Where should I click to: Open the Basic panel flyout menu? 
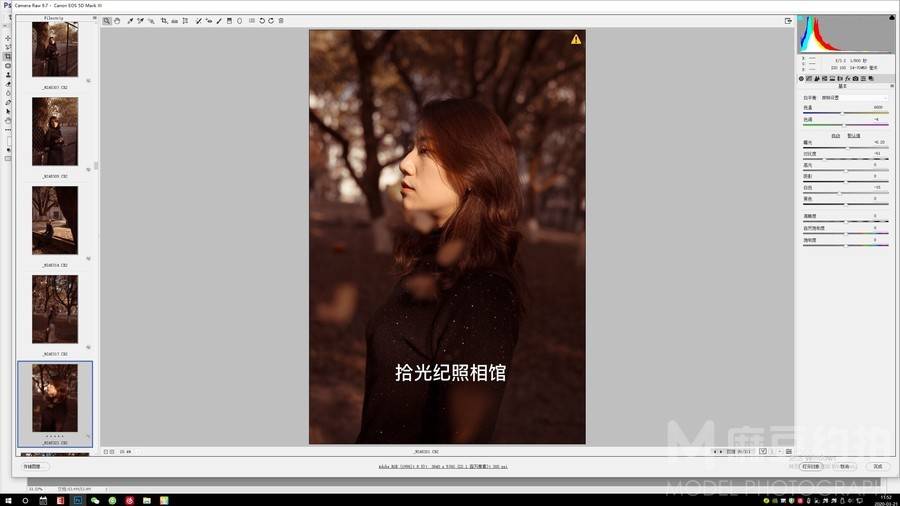[892, 86]
